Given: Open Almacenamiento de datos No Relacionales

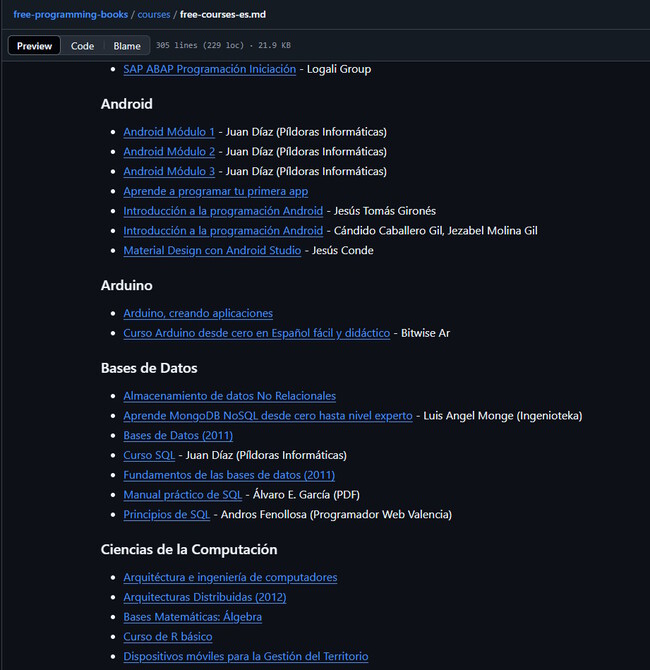Looking at the screenshot, I should click(x=229, y=396).
